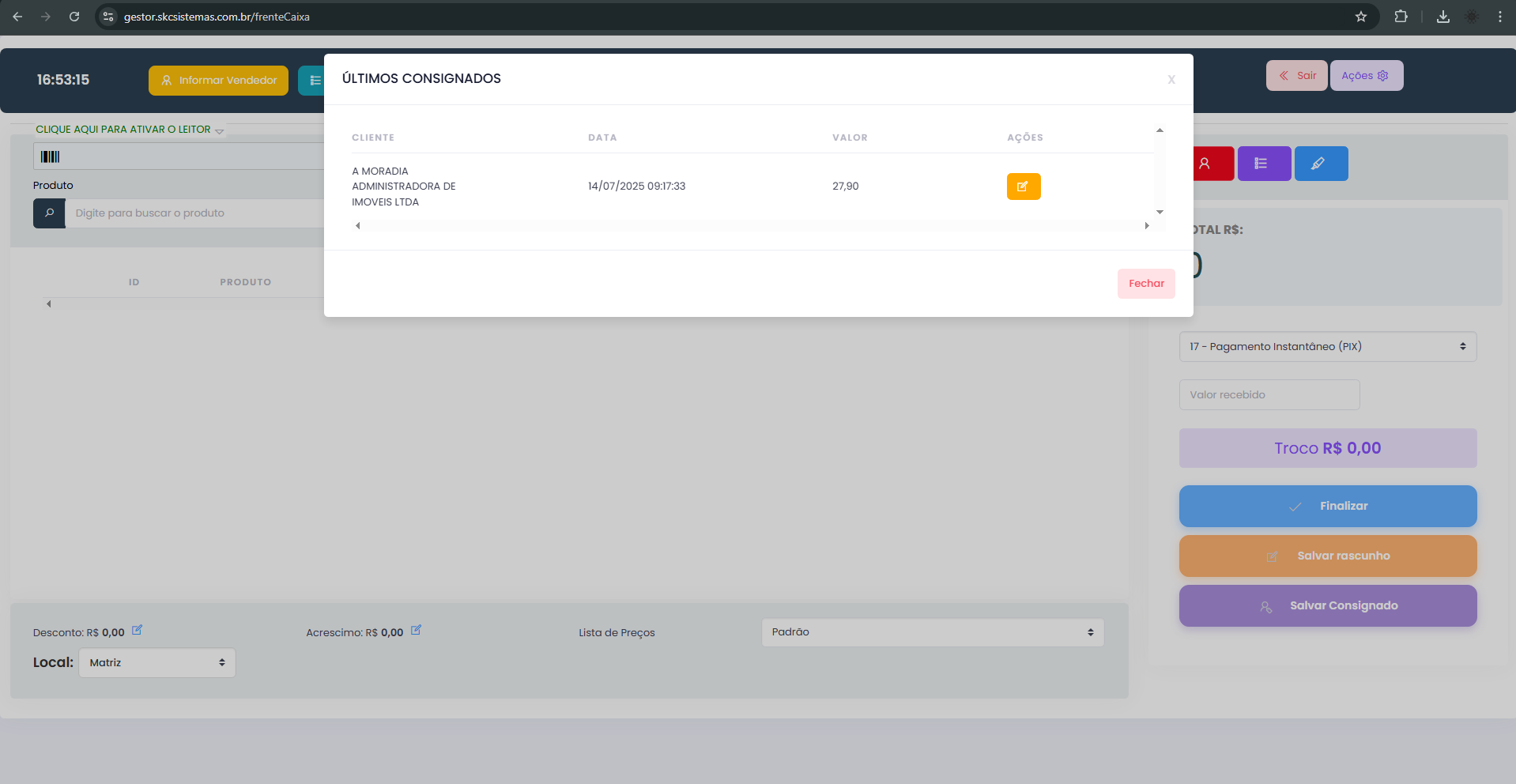The width and height of the screenshot is (1516, 784).
Task: Click the purple list icon button
Action: pyautogui.click(x=1263, y=164)
